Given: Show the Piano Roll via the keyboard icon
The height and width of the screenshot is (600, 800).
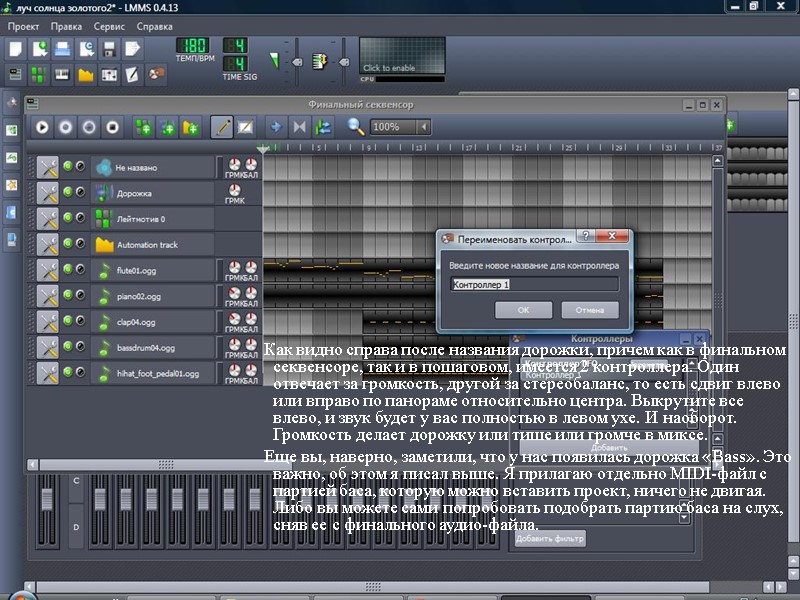Looking at the screenshot, I should click(x=62, y=74).
